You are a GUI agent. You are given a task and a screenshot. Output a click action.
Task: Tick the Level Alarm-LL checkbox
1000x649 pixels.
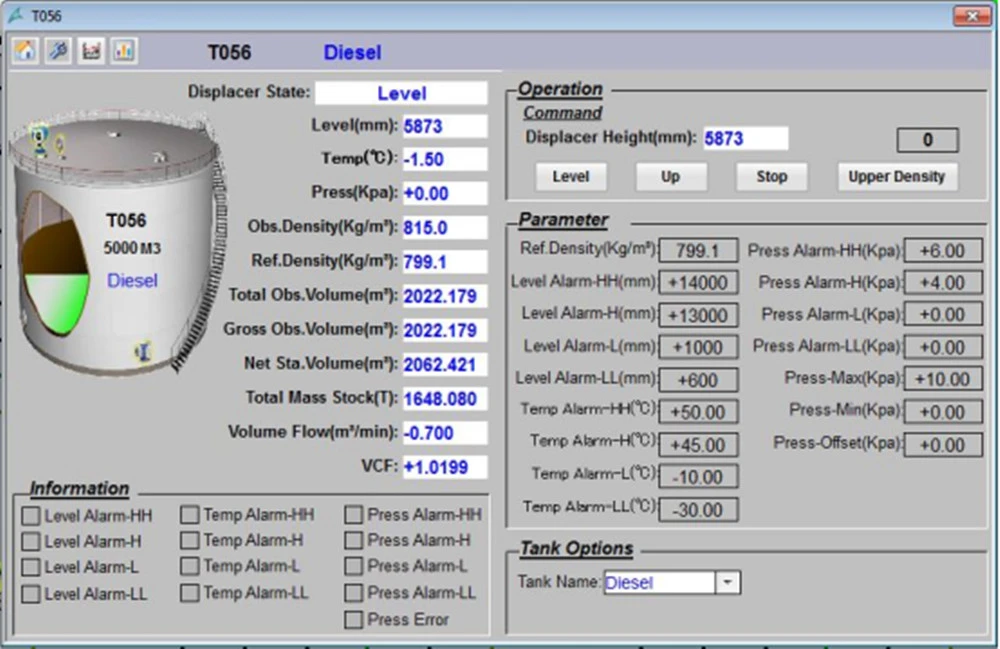click(x=31, y=594)
